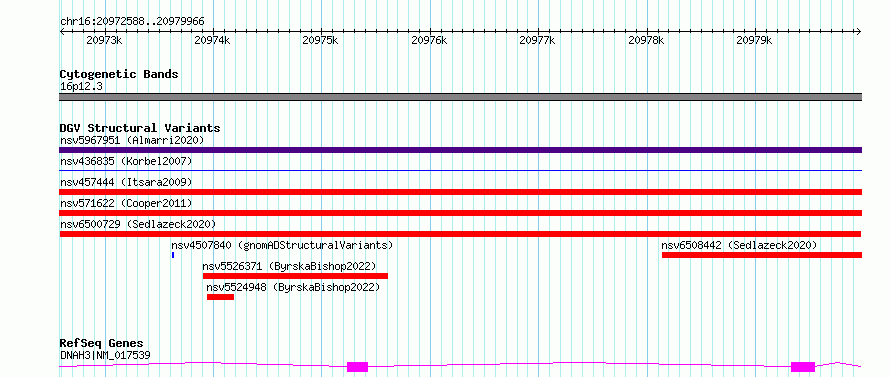Viewport: 890px width, 377px height.
Task: Select the left magenta DNAH3 exon block
Action: click(358, 367)
